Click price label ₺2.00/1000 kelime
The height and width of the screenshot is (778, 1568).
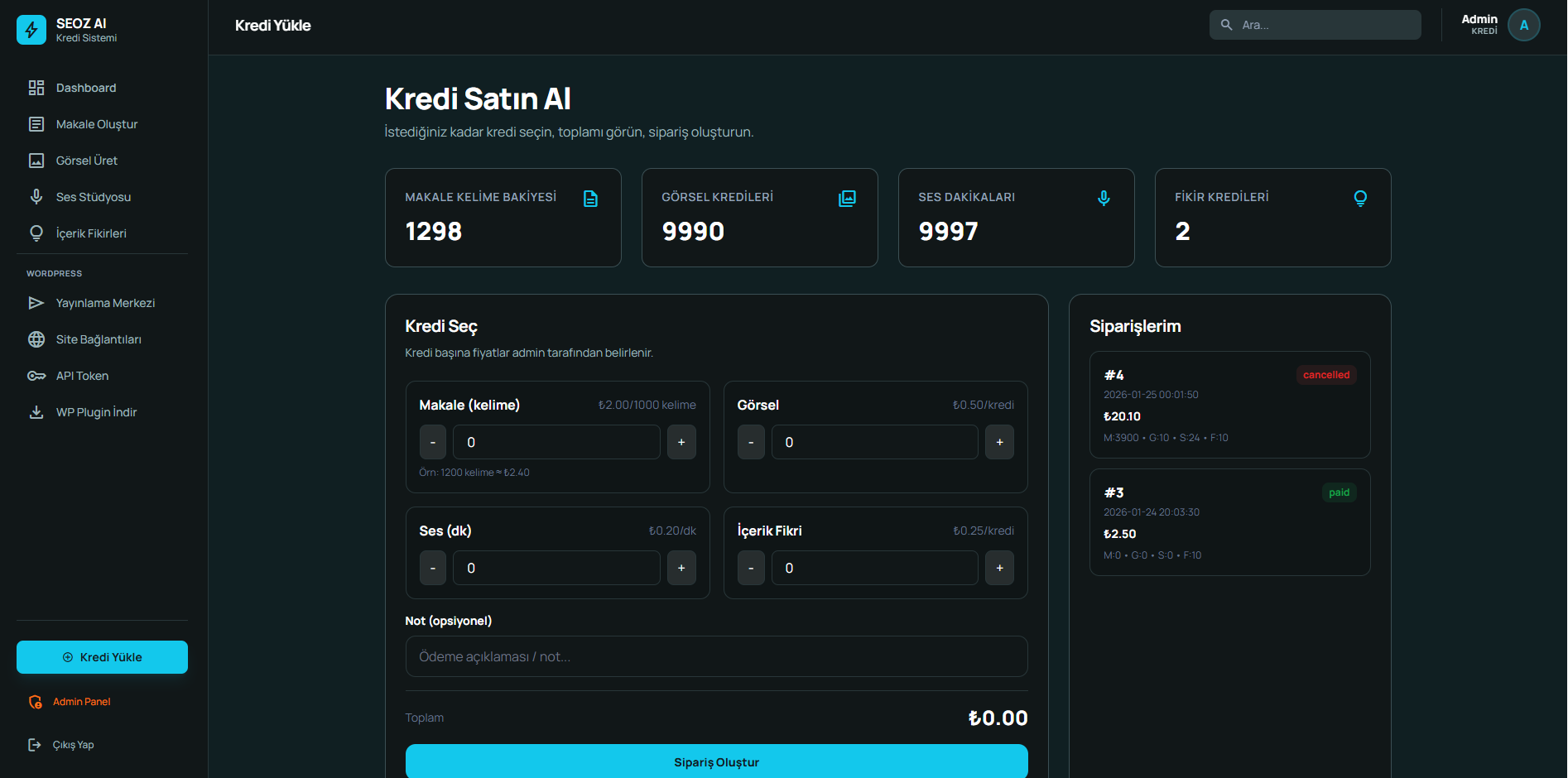coord(647,405)
